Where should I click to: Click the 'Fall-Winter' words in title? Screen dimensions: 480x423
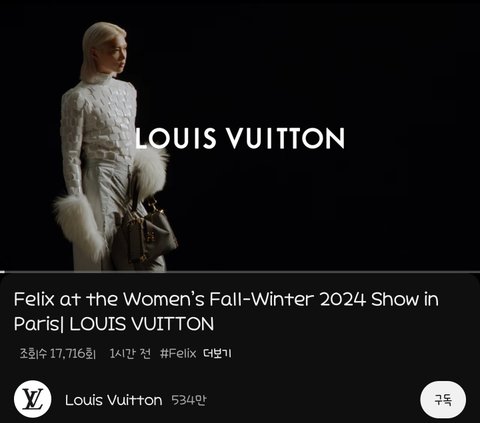coord(261,299)
